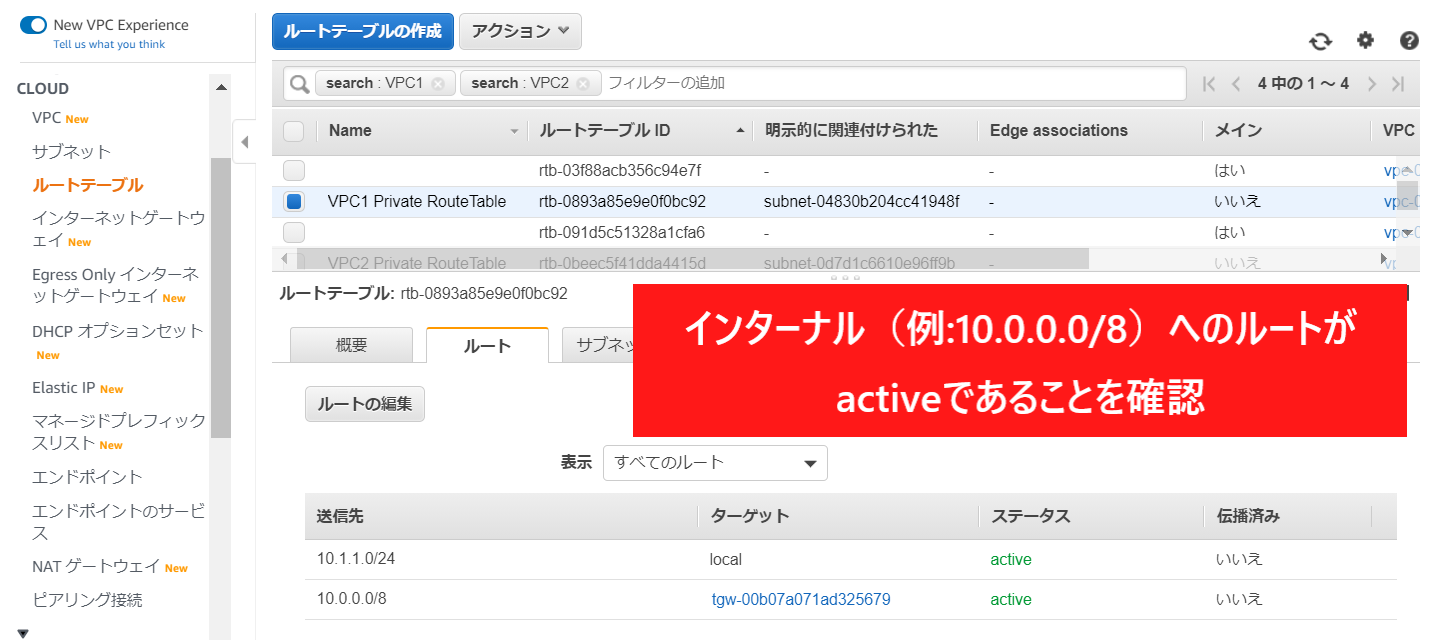Open the すべてのルート display filter dropdown

(715, 463)
